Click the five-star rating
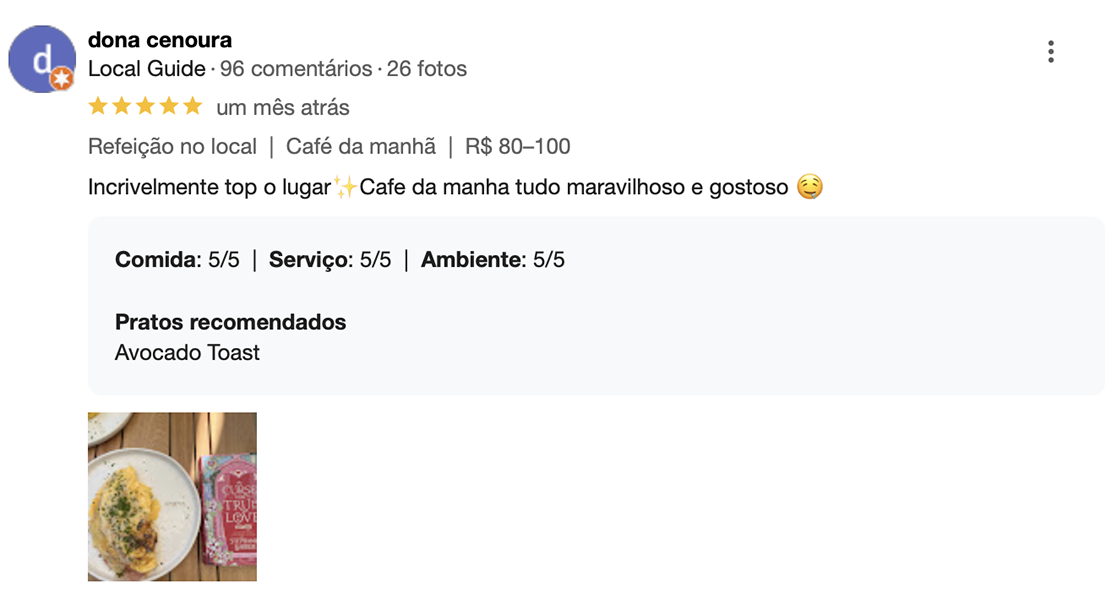 (x=145, y=107)
